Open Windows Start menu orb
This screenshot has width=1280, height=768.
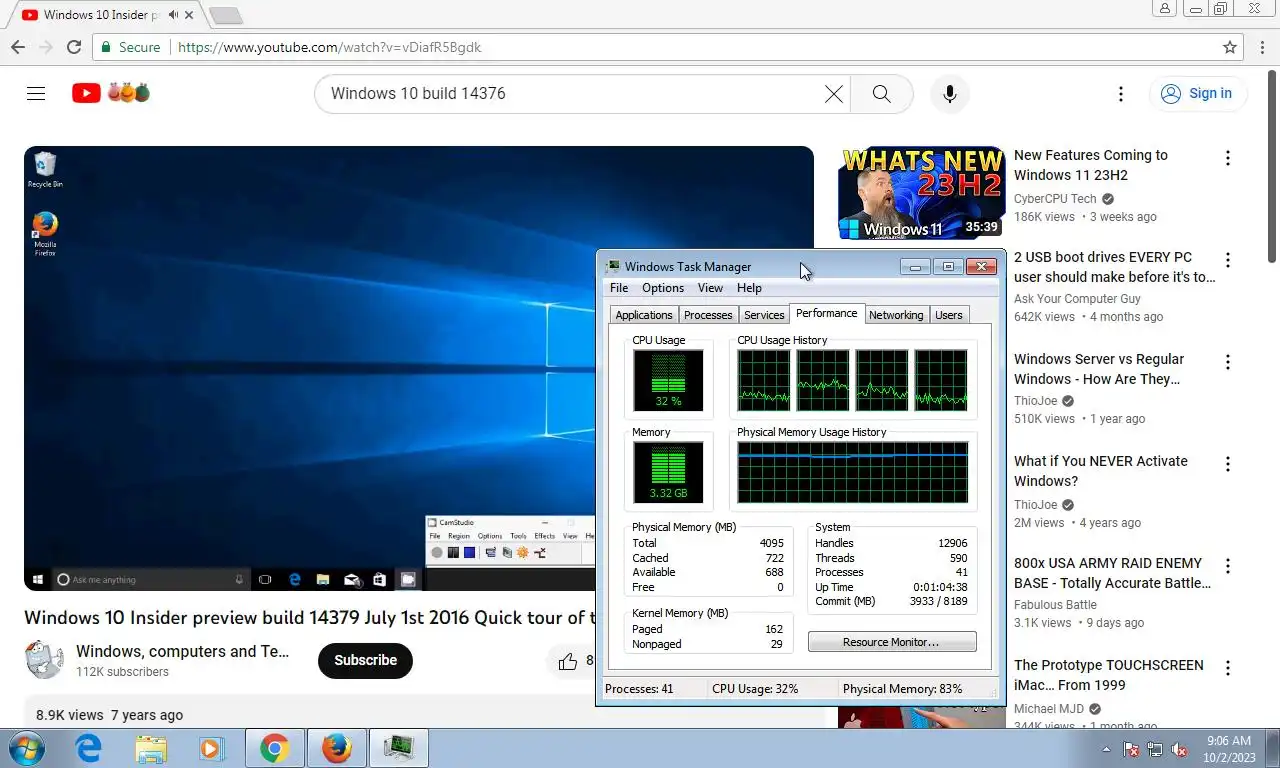pyautogui.click(x=25, y=748)
